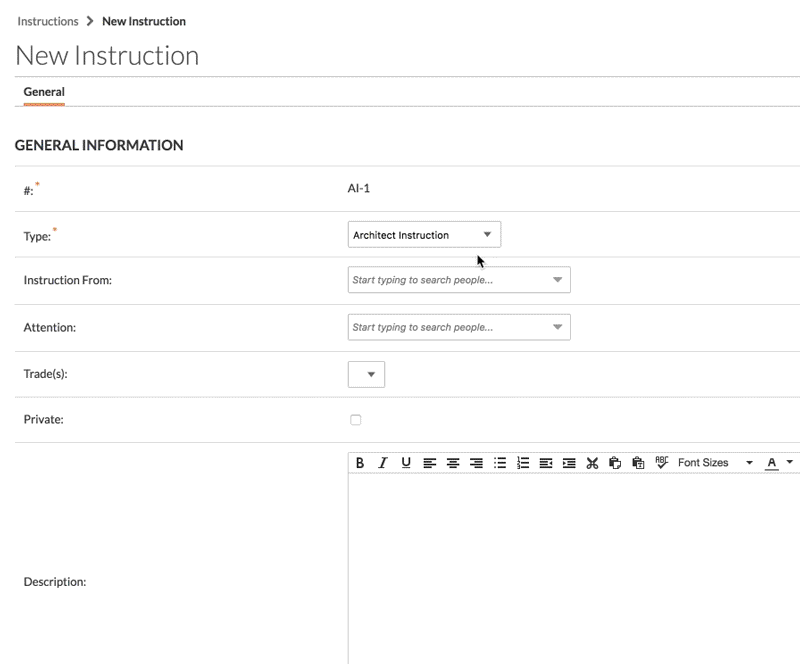
Task: Open the Font Sizes dropdown
Action: pyautogui.click(x=714, y=463)
